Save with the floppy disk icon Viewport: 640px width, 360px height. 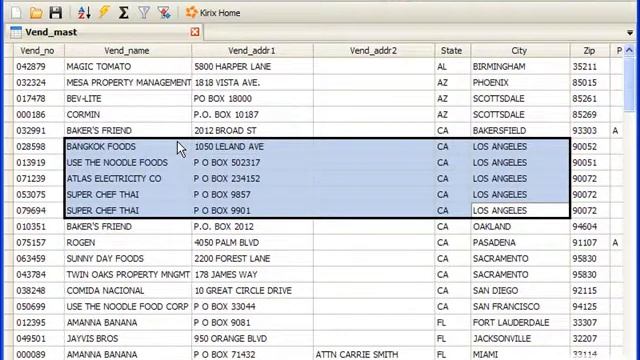click(56, 13)
